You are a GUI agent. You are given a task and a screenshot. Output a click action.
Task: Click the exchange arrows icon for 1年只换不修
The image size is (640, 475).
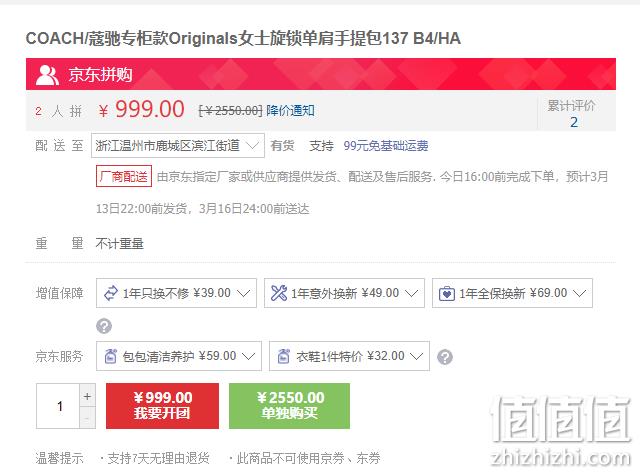point(111,293)
